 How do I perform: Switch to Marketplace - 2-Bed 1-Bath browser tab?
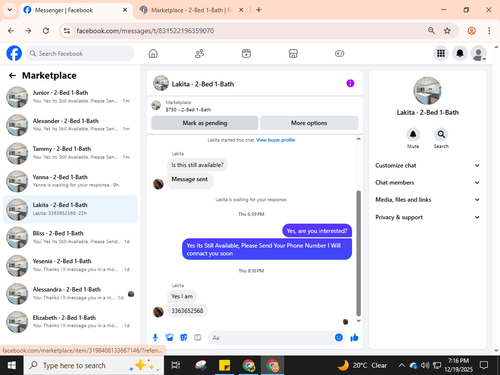click(x=191, y=10)
